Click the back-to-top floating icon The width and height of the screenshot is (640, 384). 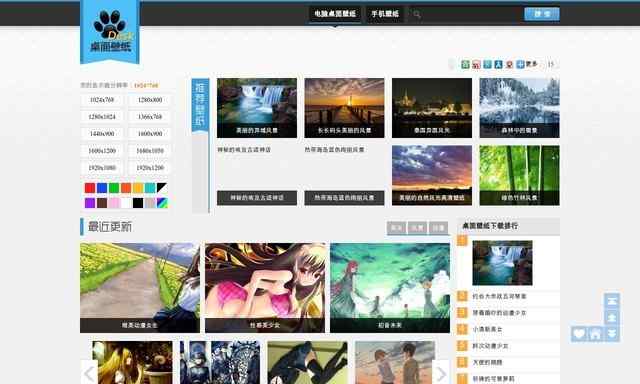(612, 301)
